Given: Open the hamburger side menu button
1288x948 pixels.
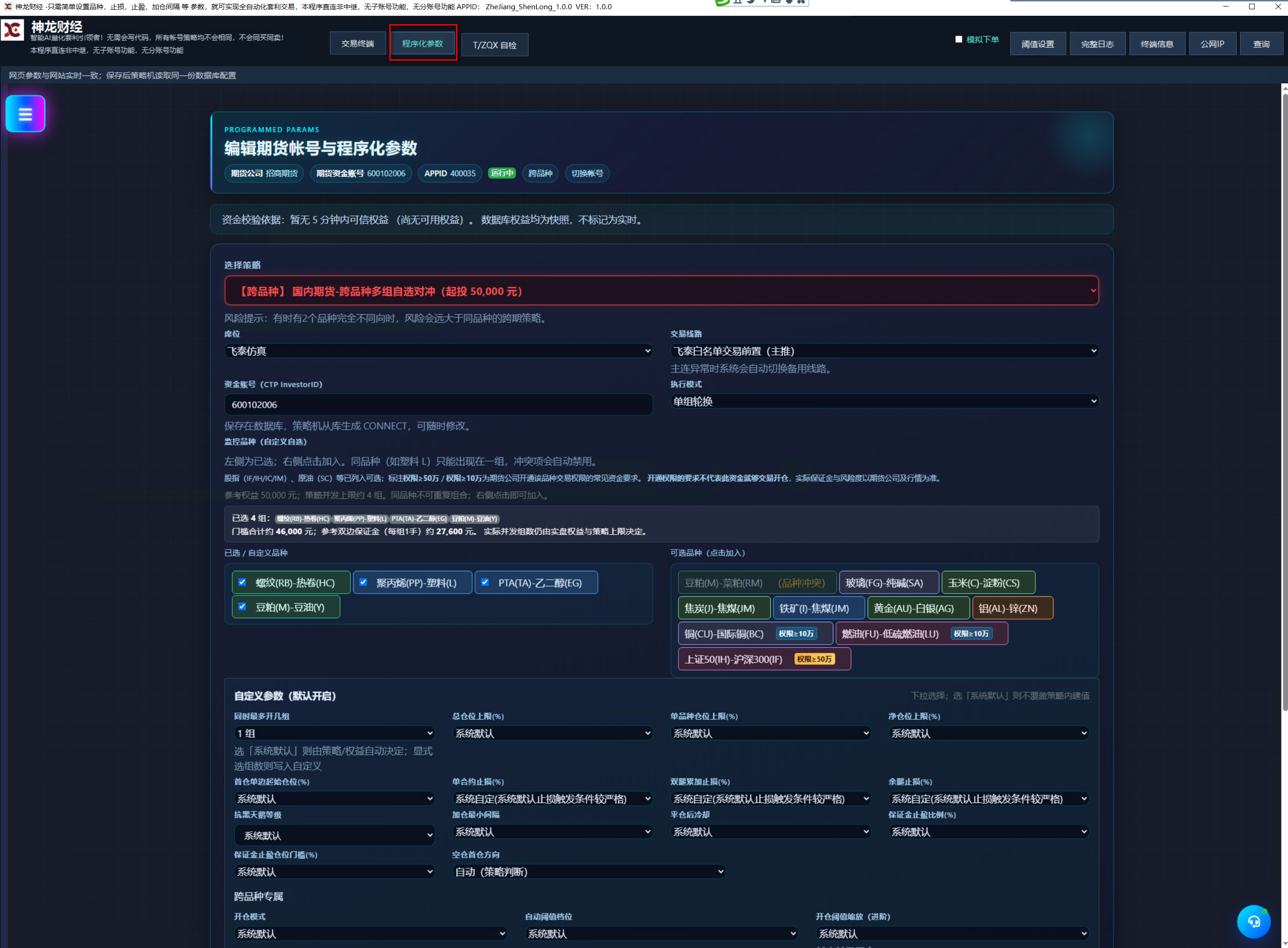Looking at the screenshot, I should [25, 114].
